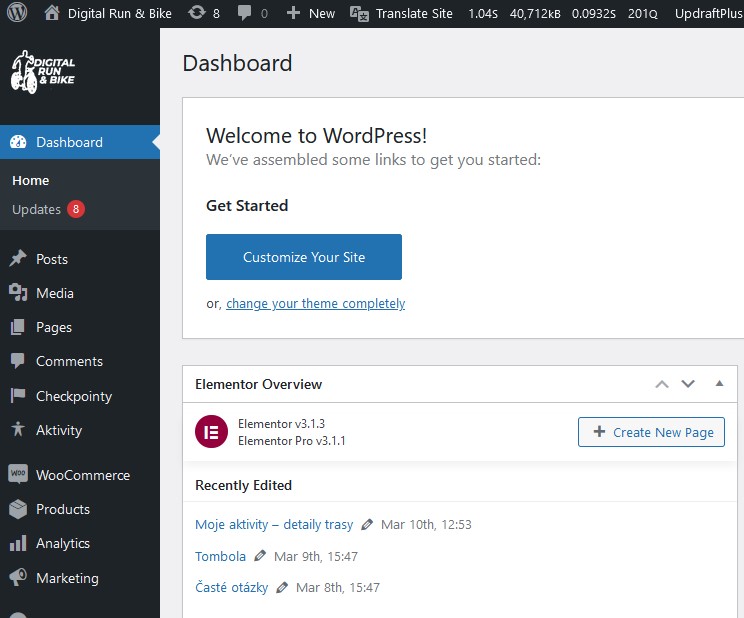
Task: Open Moje aktivity – detaily trasy link
Action: pos(274,524)
